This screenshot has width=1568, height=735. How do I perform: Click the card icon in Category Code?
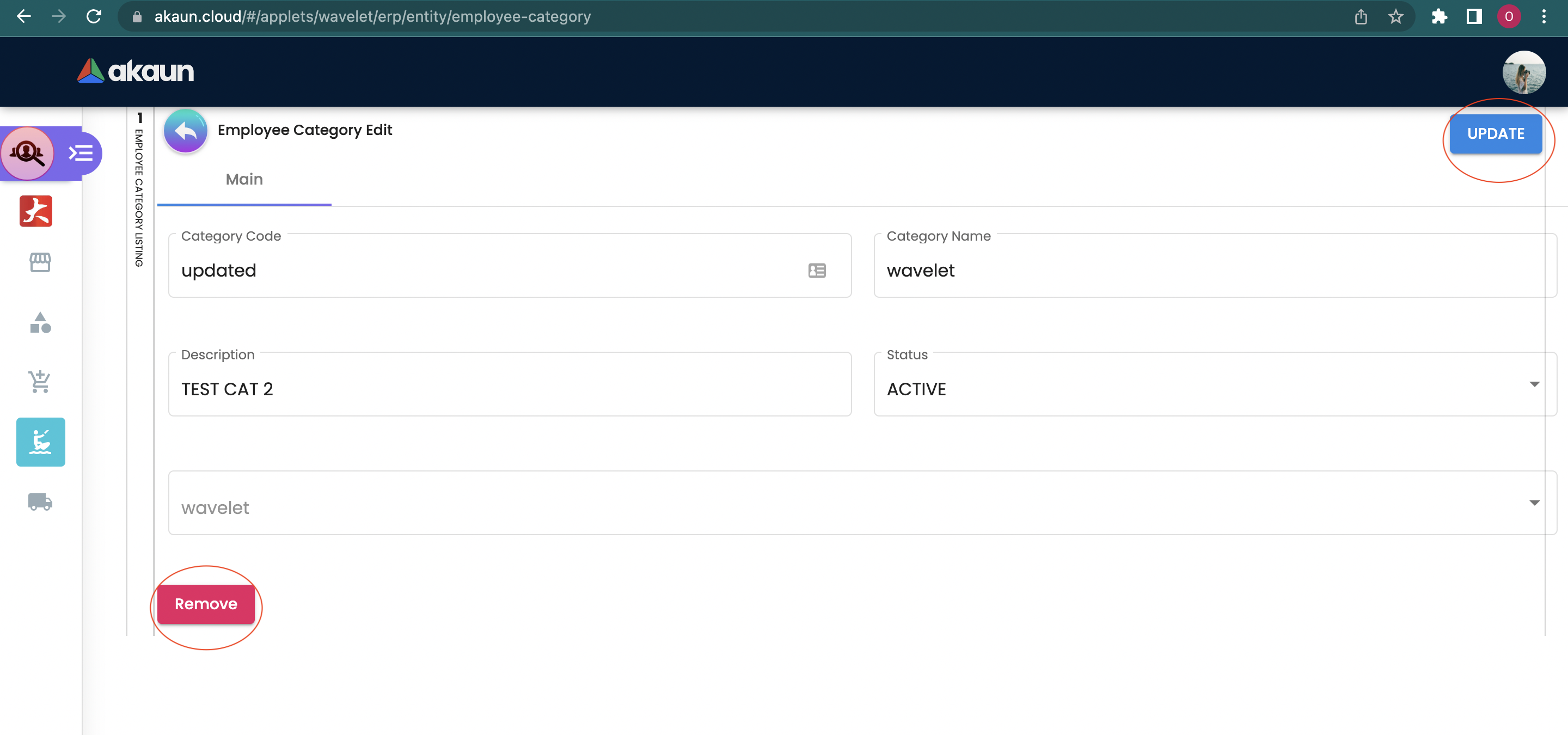(817, 270)
